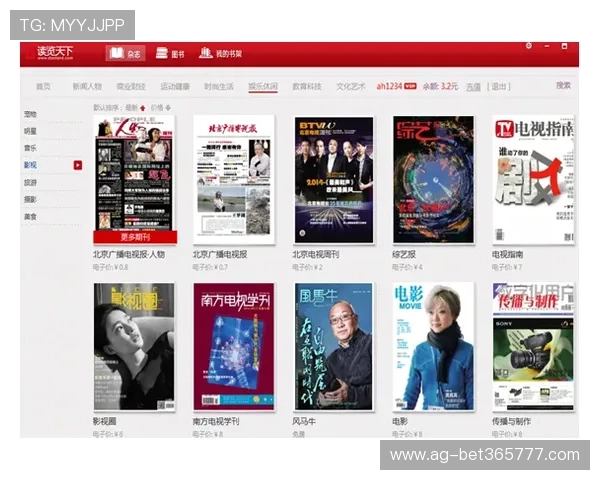Click the ah1234 username
600x480 pixels.
tap(390, 86)
